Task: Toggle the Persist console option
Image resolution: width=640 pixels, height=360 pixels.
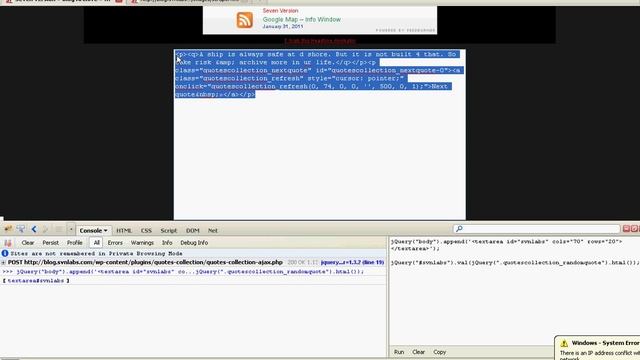Action: click(51, 243)
